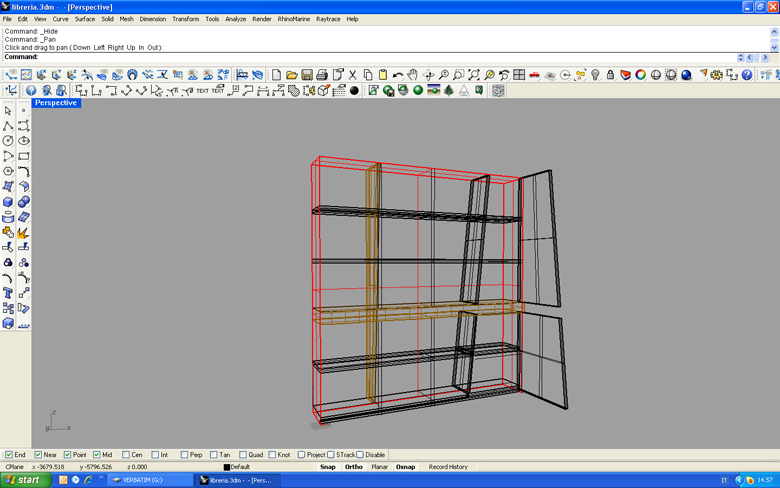Enable the Tan osnap checkbox
This screenshot has width=780, height=488.
(214, 455)
